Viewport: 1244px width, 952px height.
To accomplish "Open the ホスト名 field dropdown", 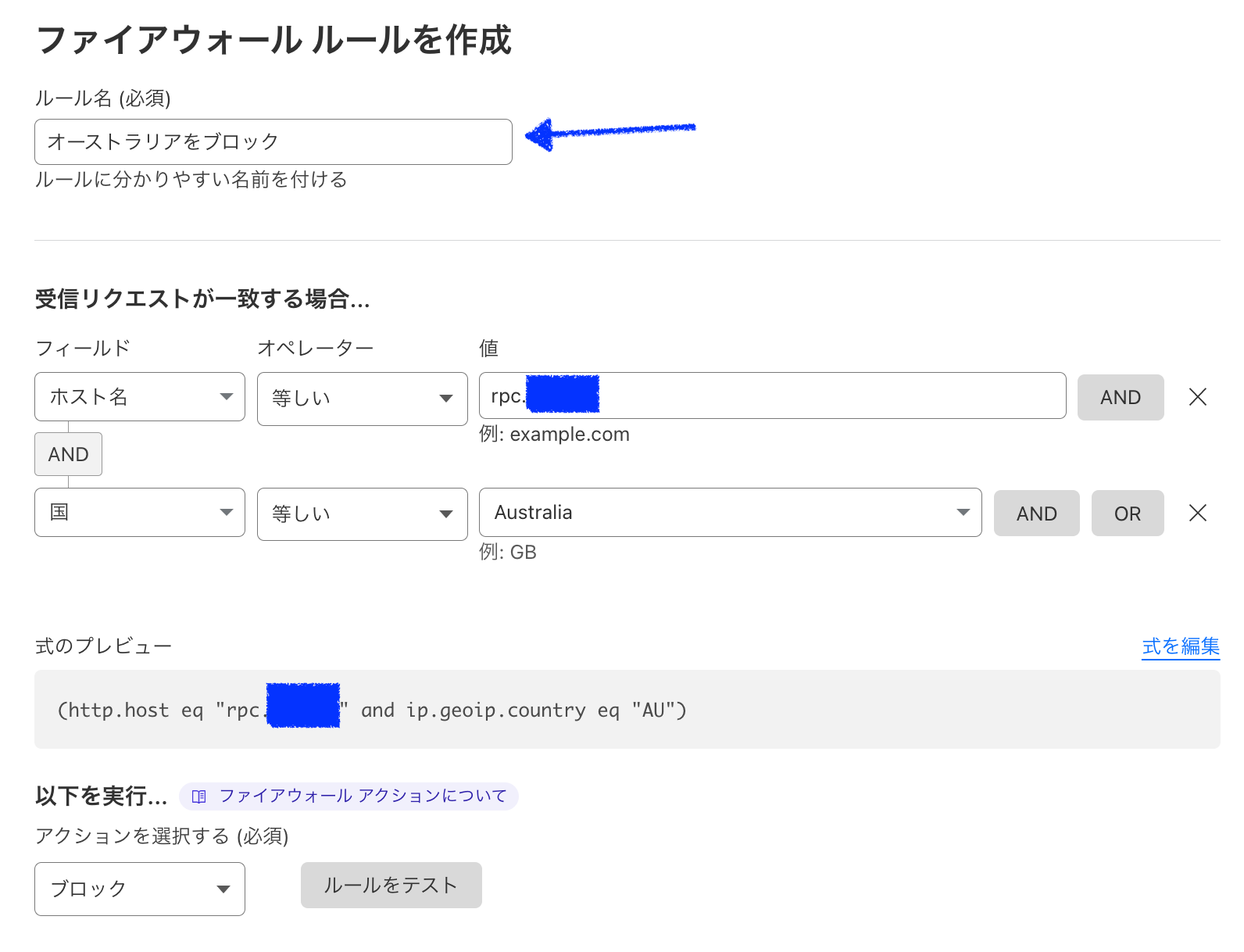I will (140, 396).
